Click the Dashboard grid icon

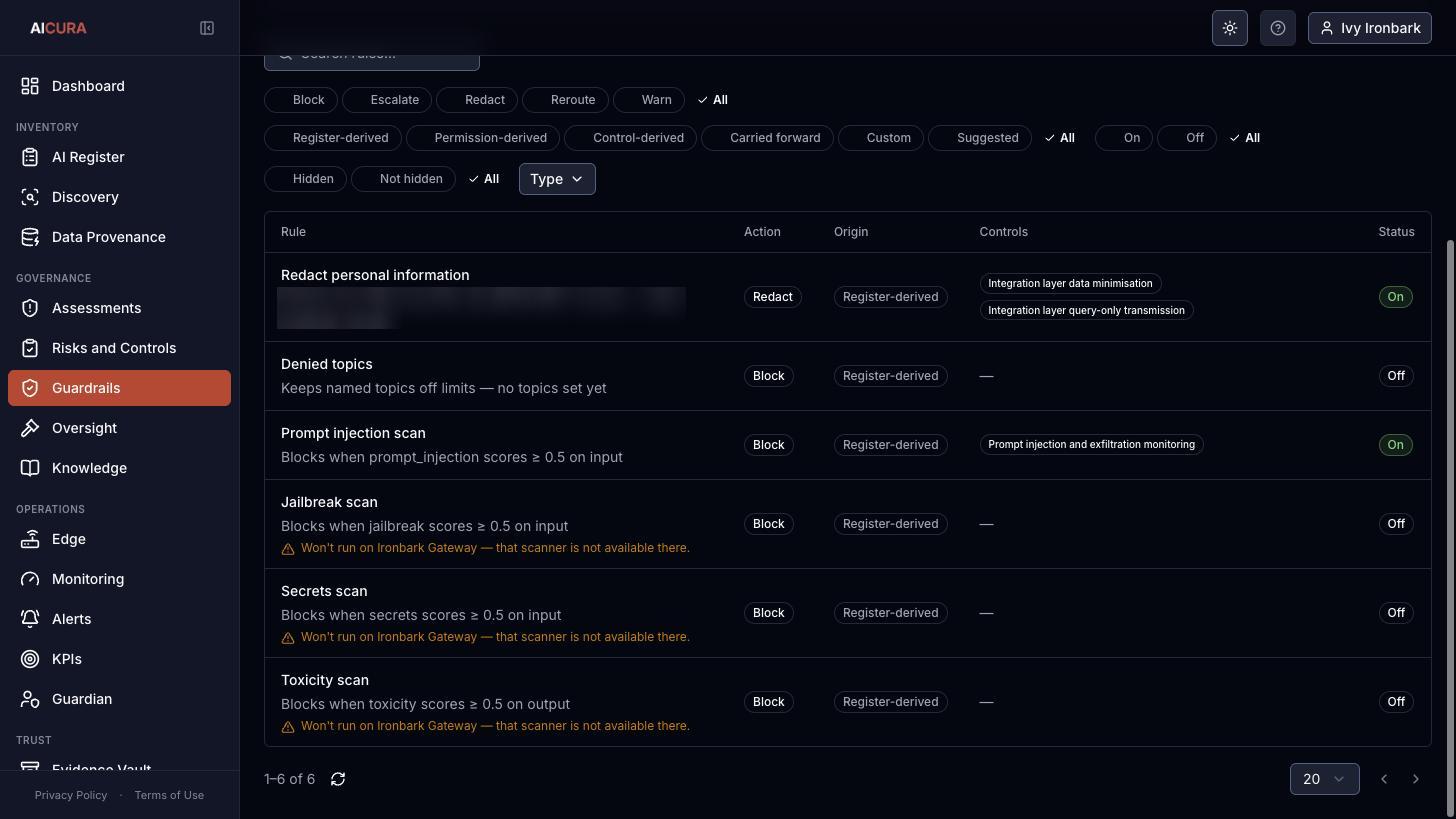pos(30,86)
